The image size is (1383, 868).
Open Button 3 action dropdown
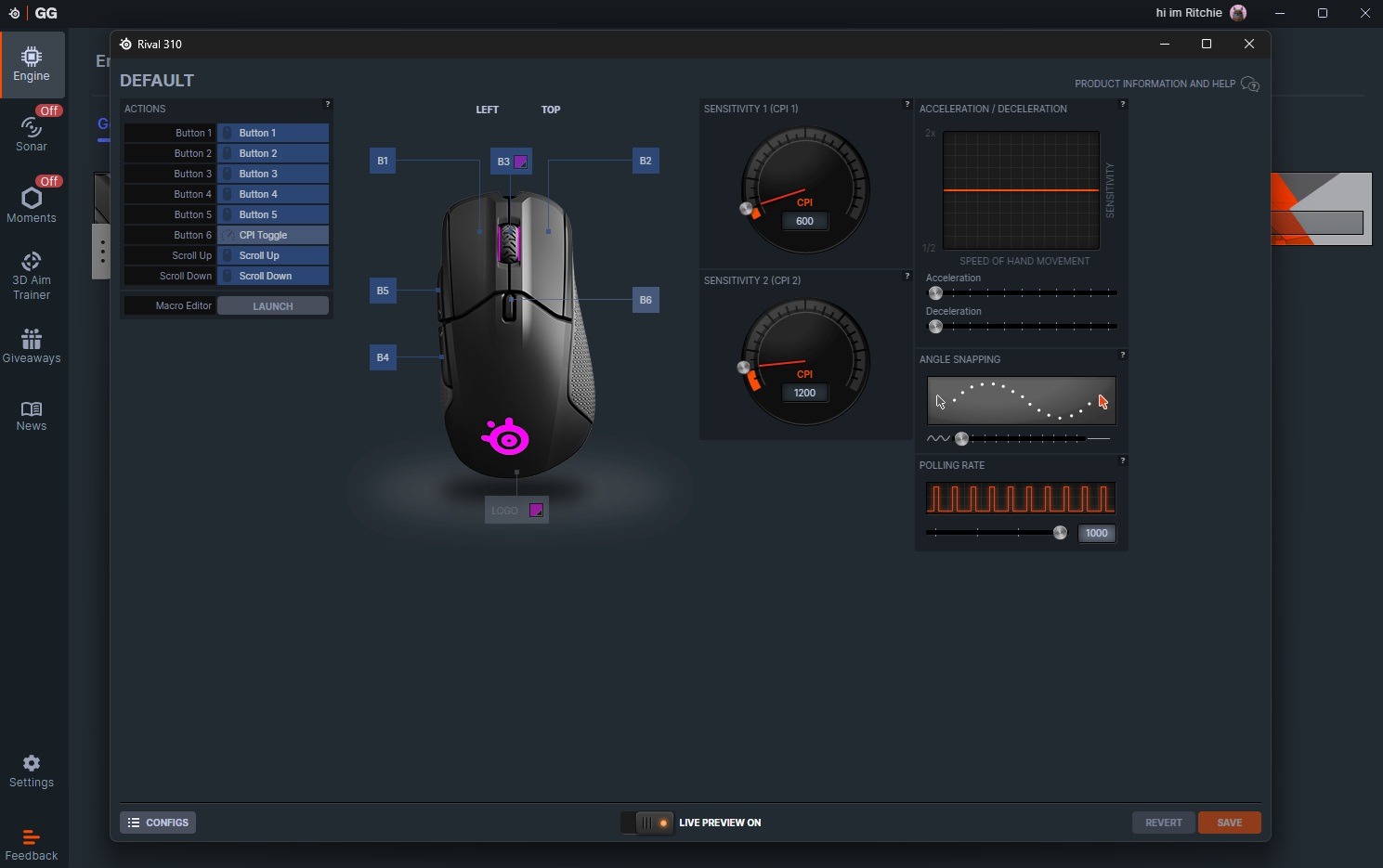[273, 174]
